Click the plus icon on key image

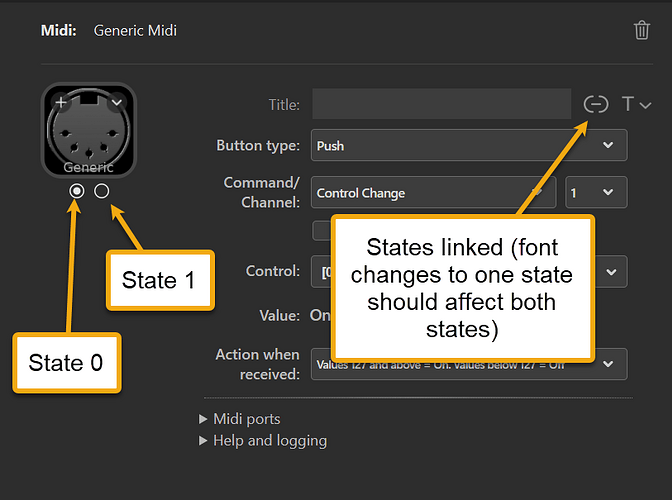(61, 102)
